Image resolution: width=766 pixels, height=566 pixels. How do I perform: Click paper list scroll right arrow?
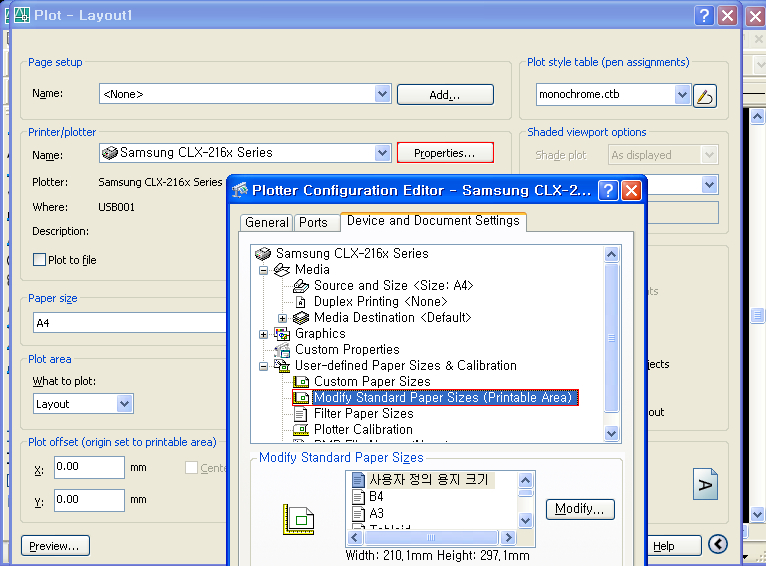[508, 538]
